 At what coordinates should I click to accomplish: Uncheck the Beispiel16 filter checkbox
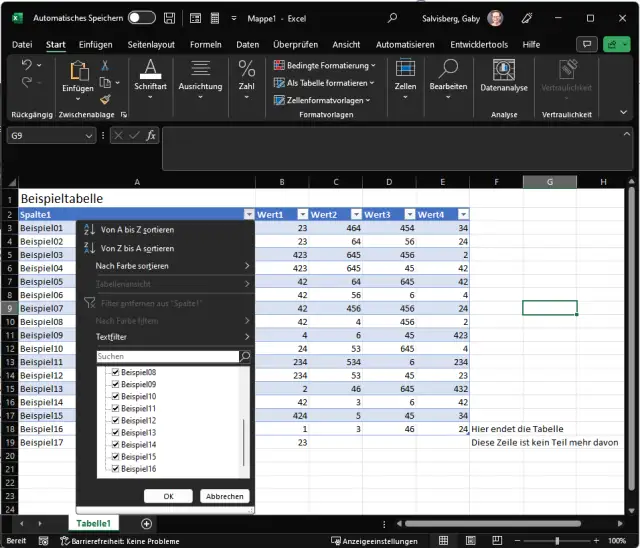(116, 468)
